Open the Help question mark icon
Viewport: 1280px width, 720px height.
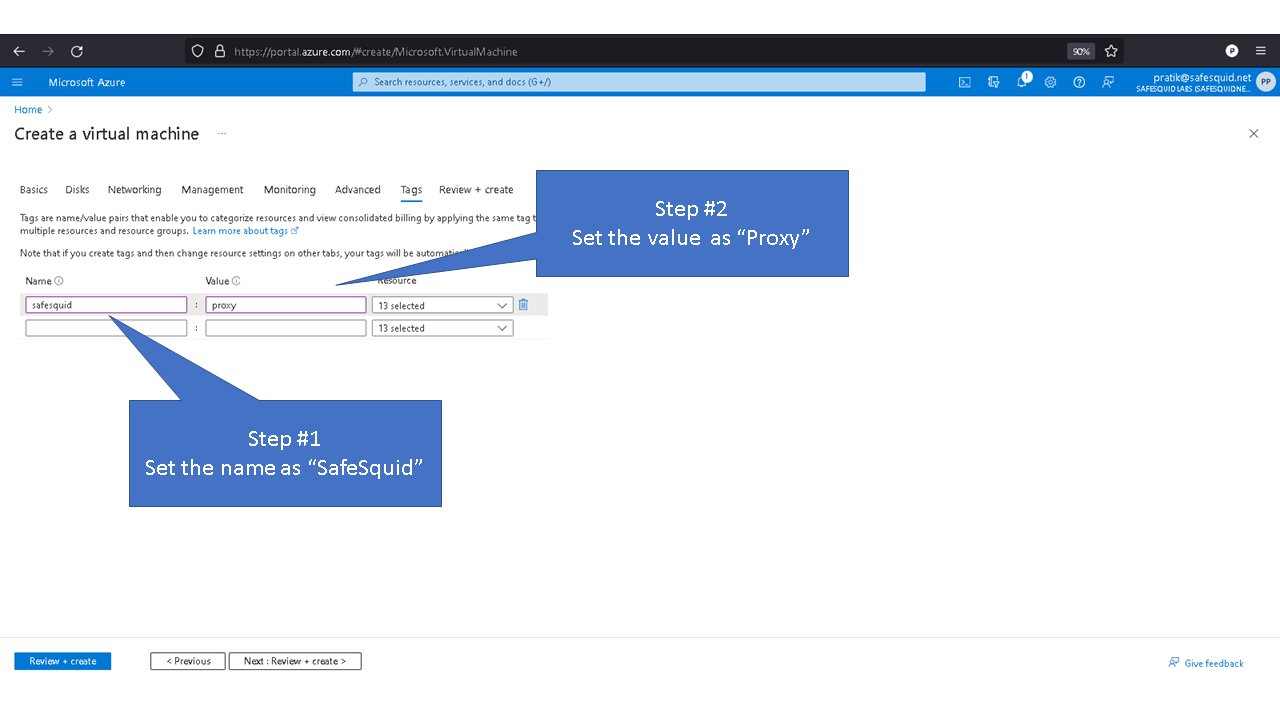tap(1079, 82)
